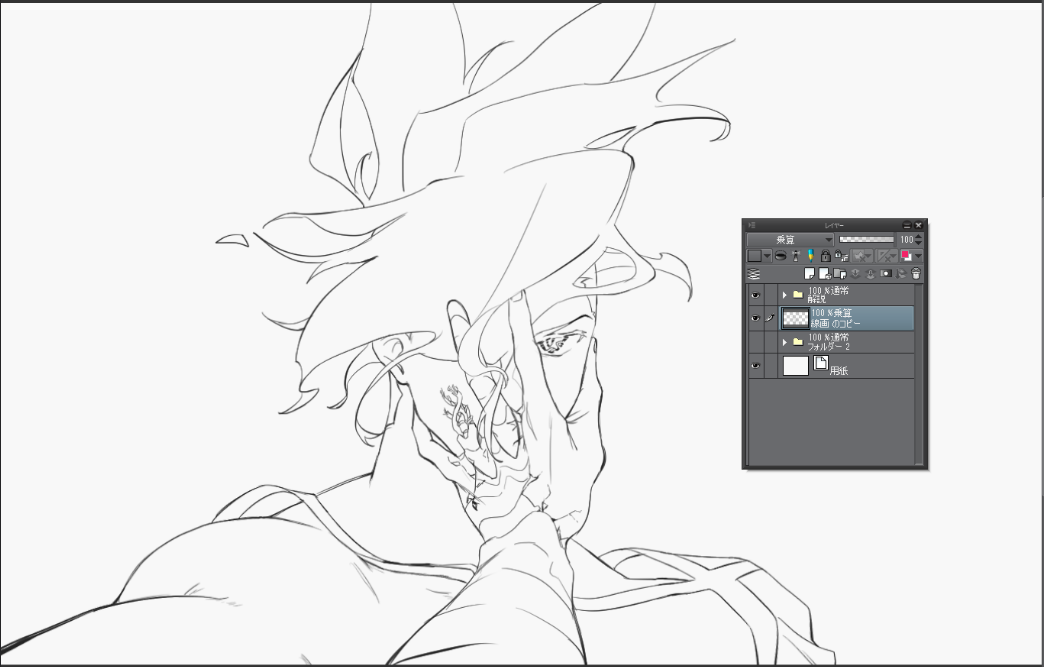Create a new vector layer

(x=824, y=273)
